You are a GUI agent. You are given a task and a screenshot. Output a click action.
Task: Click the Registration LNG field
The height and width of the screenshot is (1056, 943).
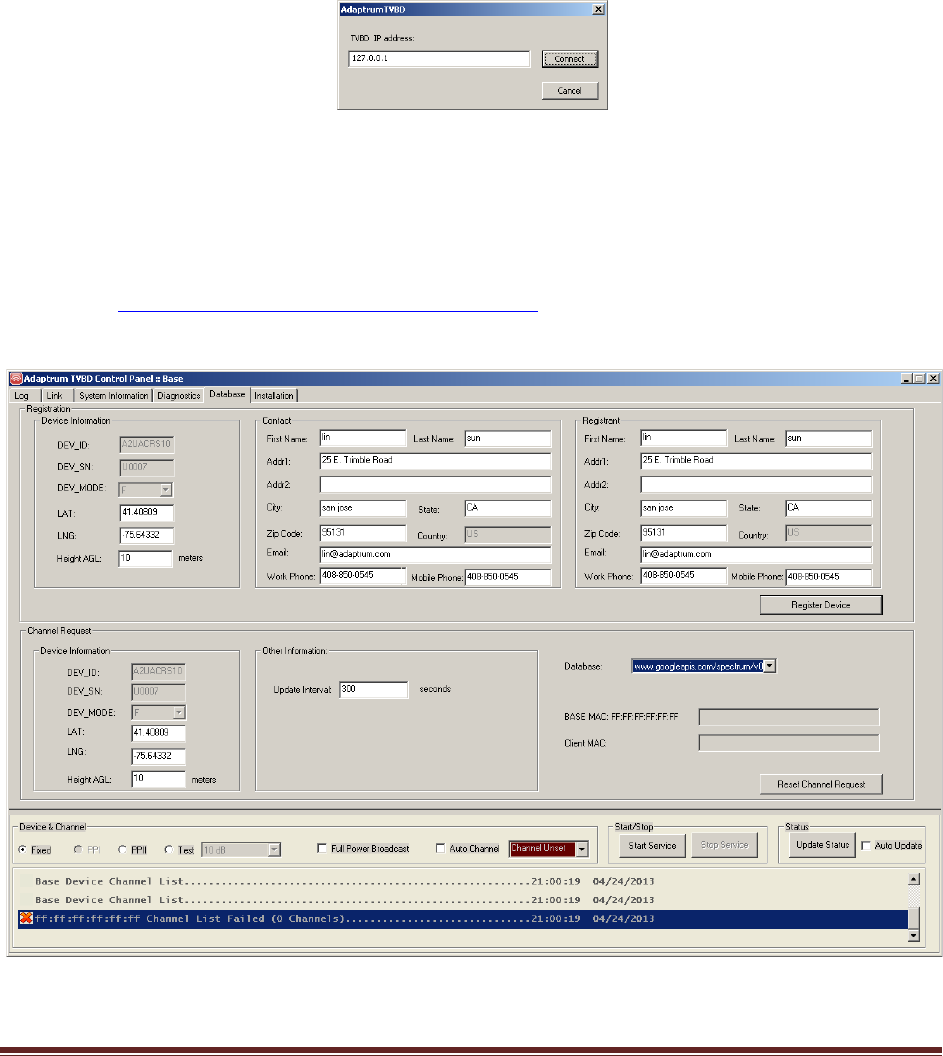pos(146,535)
